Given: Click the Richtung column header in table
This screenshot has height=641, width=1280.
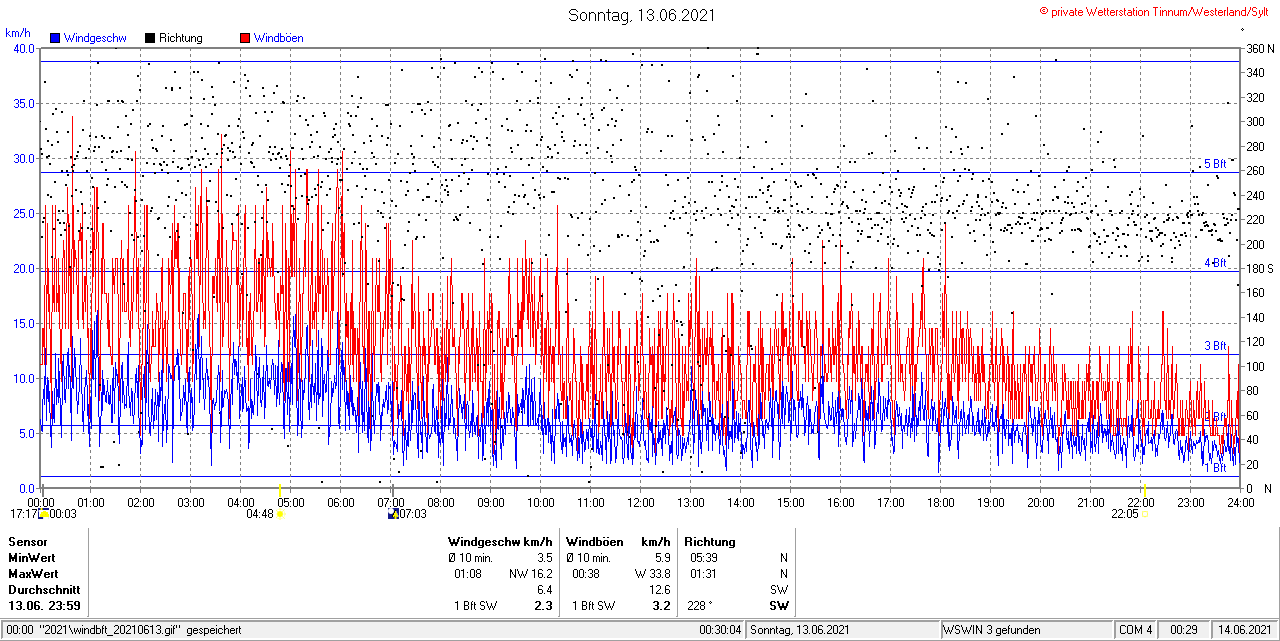Looking at the screenshot, I should 710,542.
